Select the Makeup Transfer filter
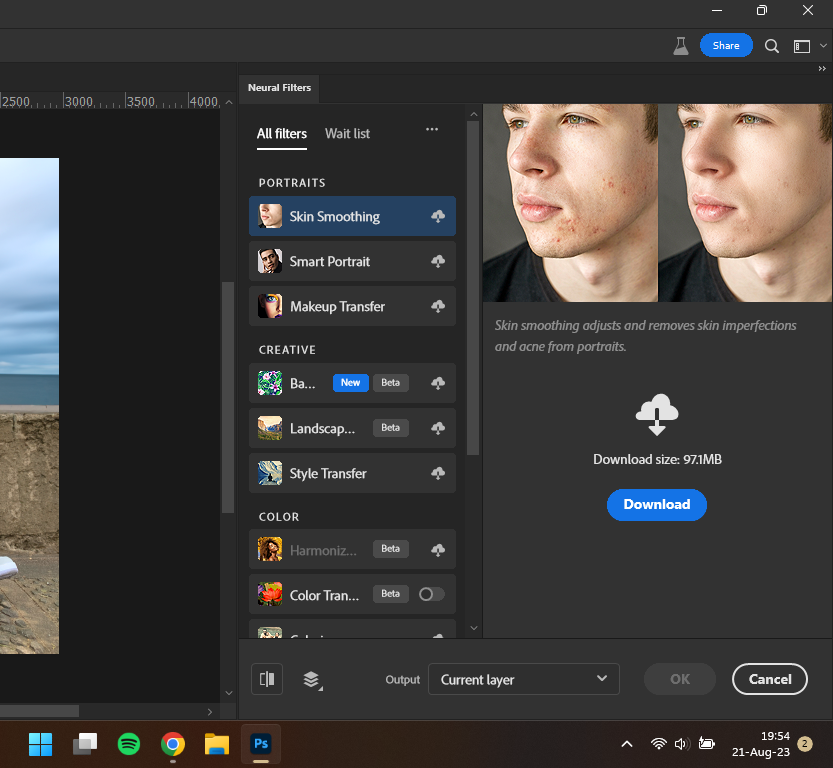 pos(352,306)
